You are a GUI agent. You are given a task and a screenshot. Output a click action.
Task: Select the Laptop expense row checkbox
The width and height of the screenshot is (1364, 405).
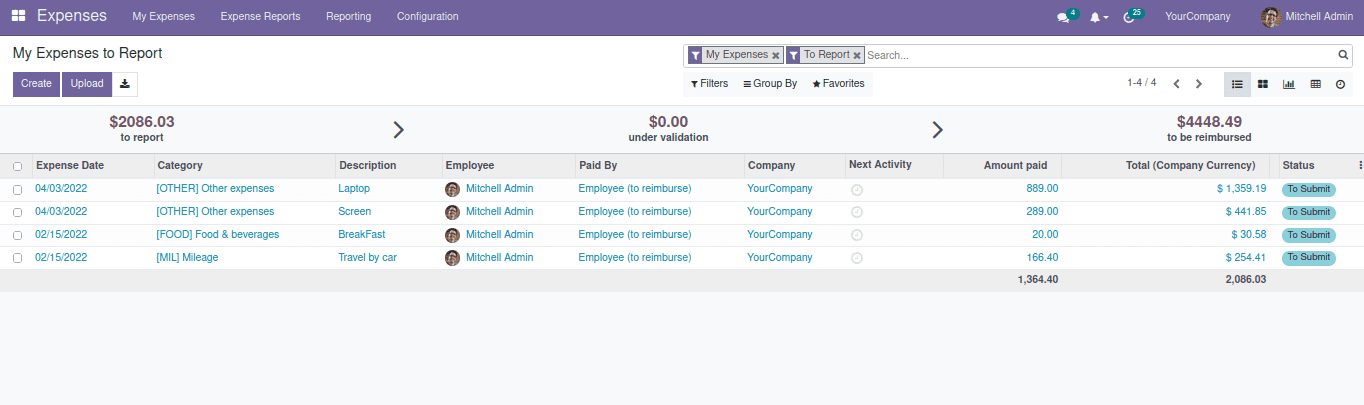[17, 189]
